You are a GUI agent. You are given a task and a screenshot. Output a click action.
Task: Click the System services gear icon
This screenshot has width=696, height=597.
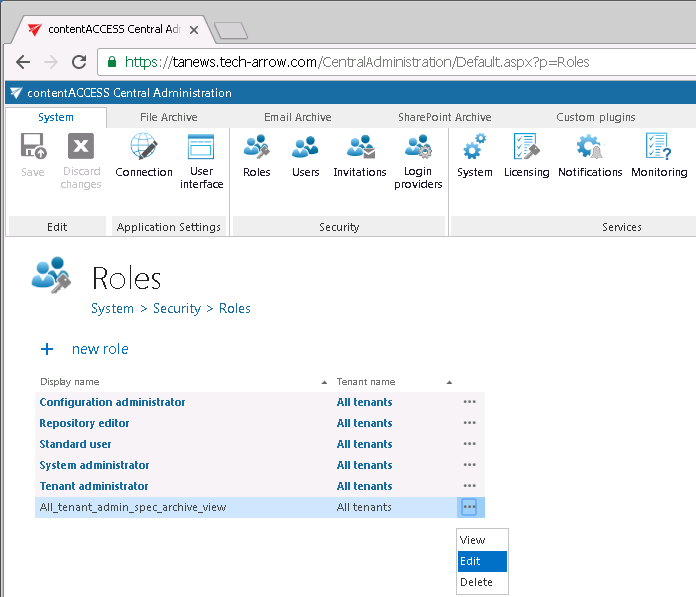pos(474,158)
